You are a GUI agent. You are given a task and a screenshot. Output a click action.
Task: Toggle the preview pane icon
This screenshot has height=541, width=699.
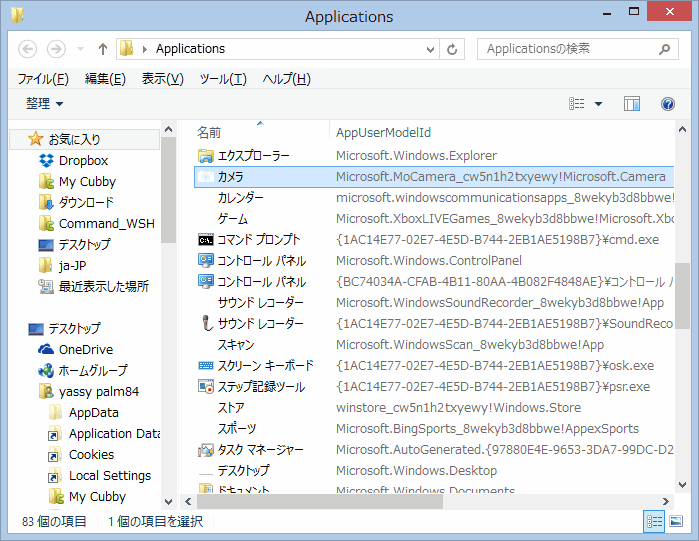(x=632, y=104)
